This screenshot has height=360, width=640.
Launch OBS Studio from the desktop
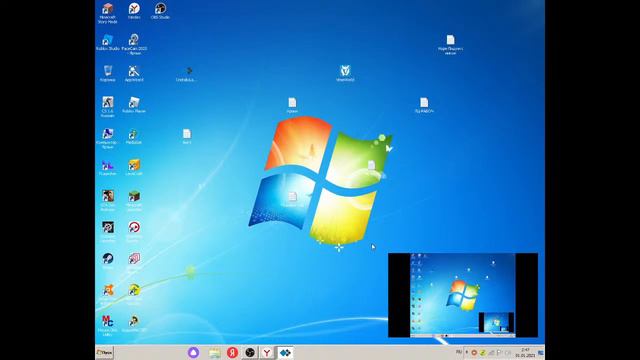[x=160, y=11]
